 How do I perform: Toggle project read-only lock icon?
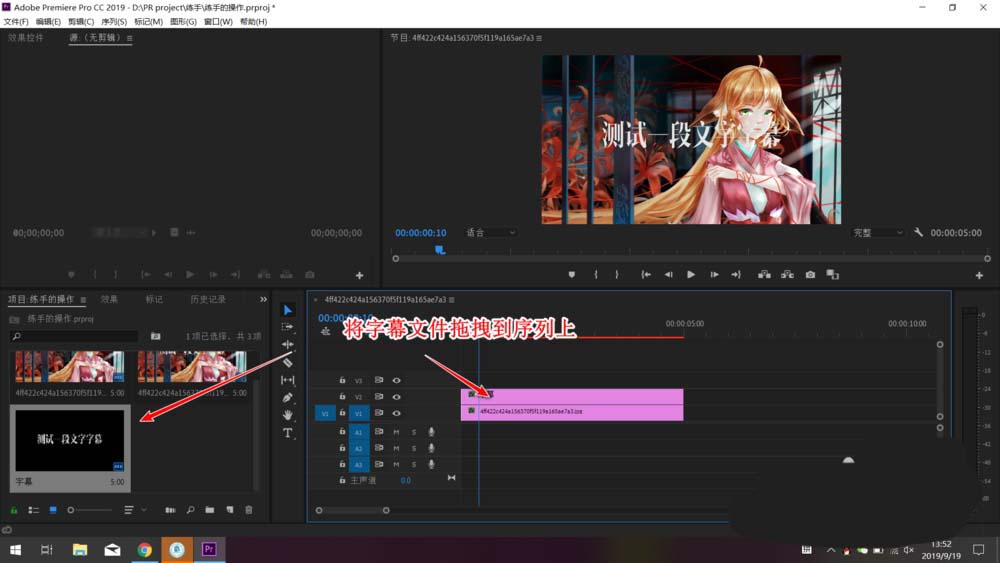[14, 510]
